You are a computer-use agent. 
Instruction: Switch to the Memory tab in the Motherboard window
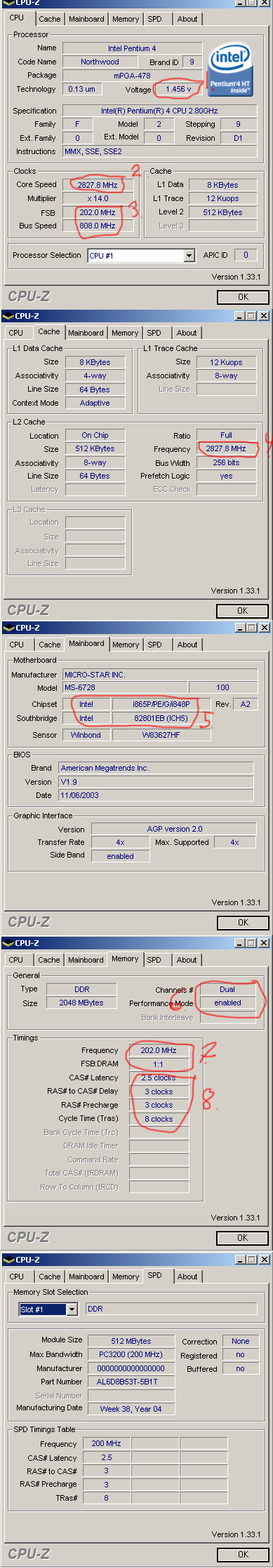coord(126,645)
